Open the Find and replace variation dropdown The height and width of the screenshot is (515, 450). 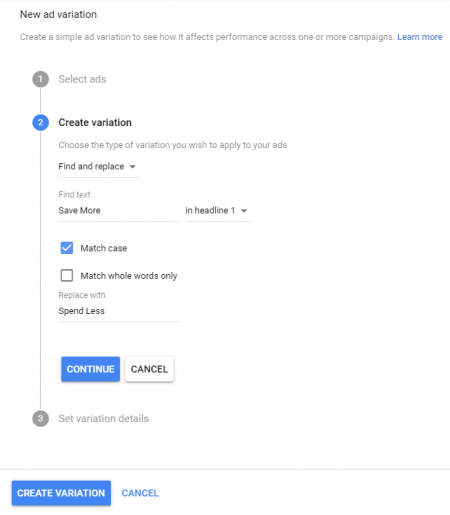click(99, 167)
